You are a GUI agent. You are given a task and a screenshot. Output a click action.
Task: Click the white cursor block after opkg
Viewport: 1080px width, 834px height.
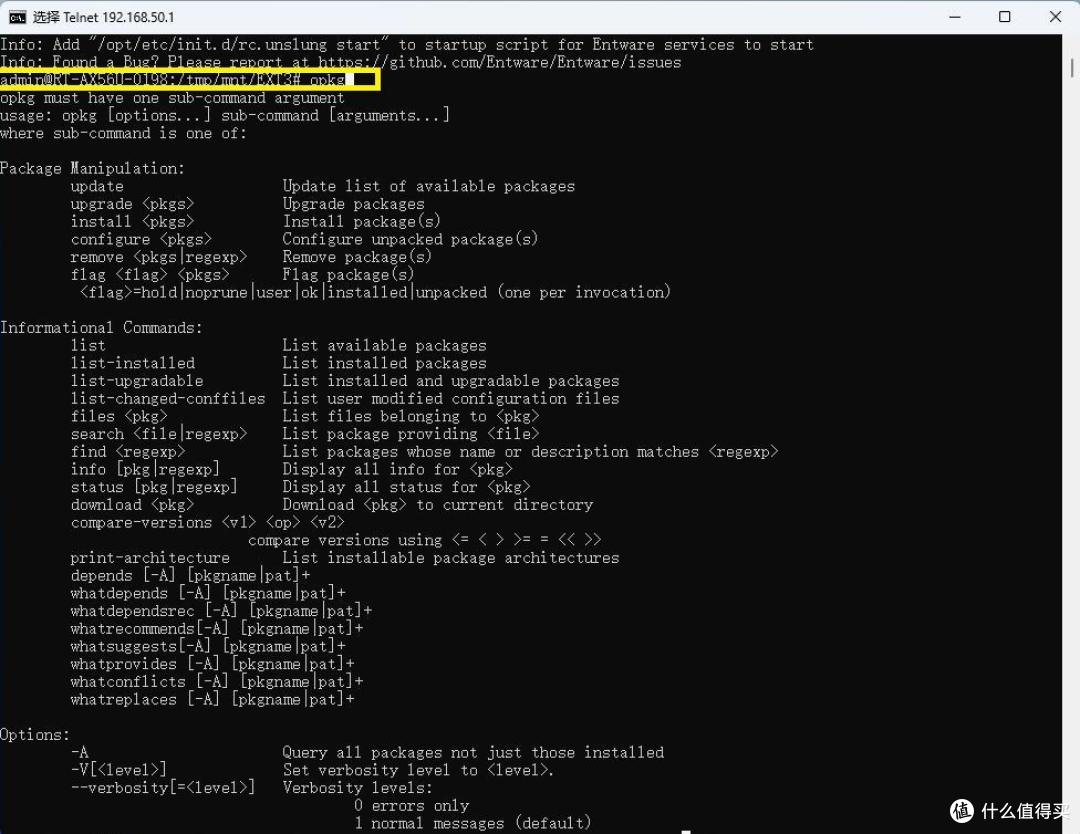tap(364, 80)
